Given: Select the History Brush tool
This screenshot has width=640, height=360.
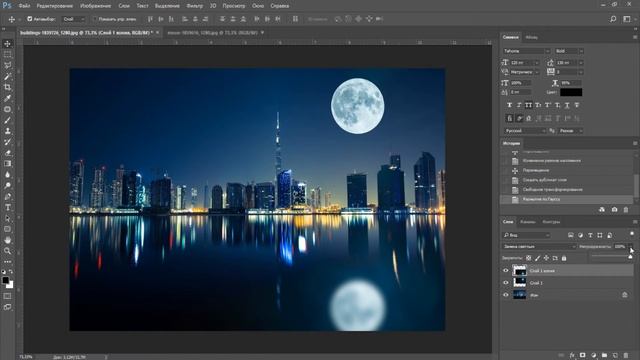Looking at the screenshot, I should click(x=7, y=142).
